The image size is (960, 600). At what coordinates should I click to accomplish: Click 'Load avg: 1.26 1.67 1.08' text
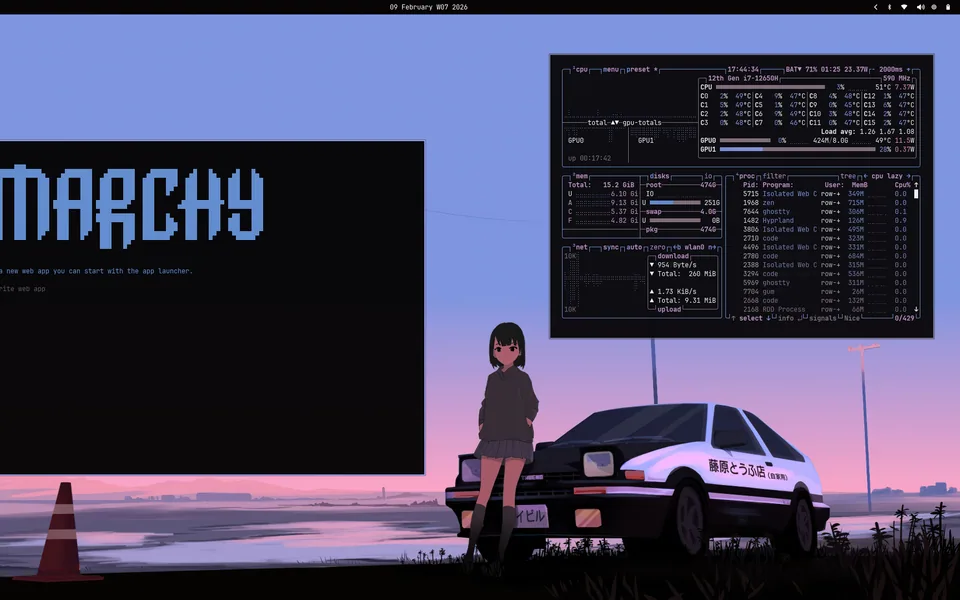tap(867, 132)
